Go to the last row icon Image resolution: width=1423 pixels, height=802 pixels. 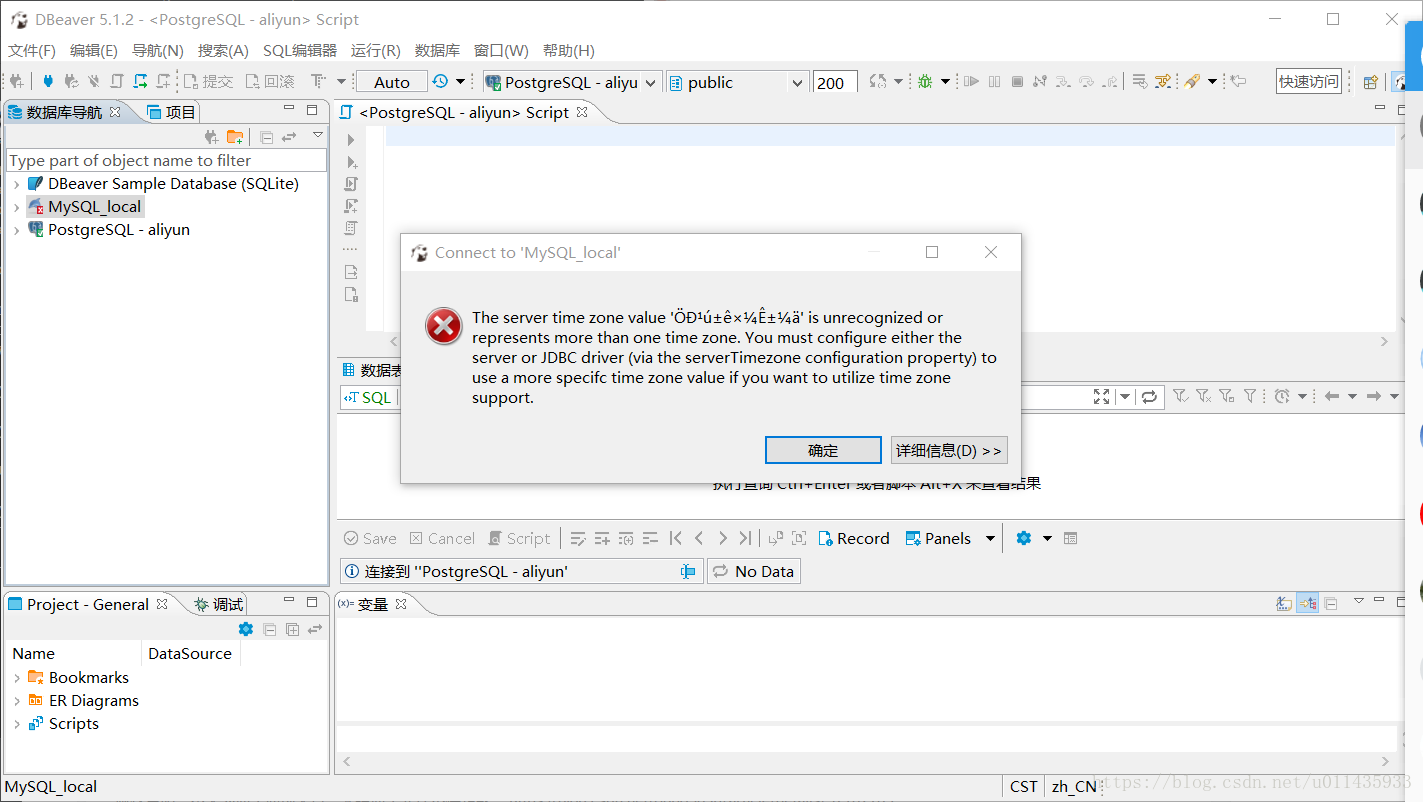pyautogui.click(x=746, y=538)
